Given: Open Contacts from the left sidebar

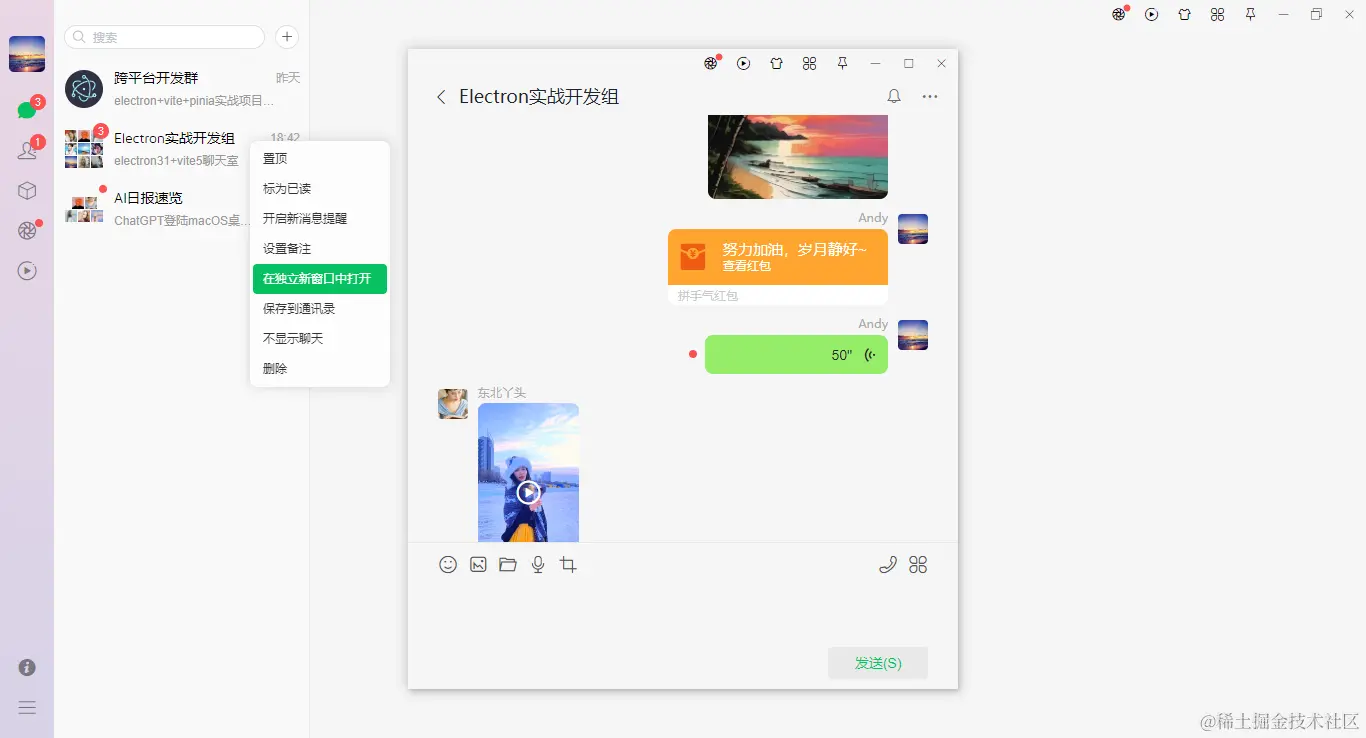Looking at the screenshot, I should [x=27, y=150].
